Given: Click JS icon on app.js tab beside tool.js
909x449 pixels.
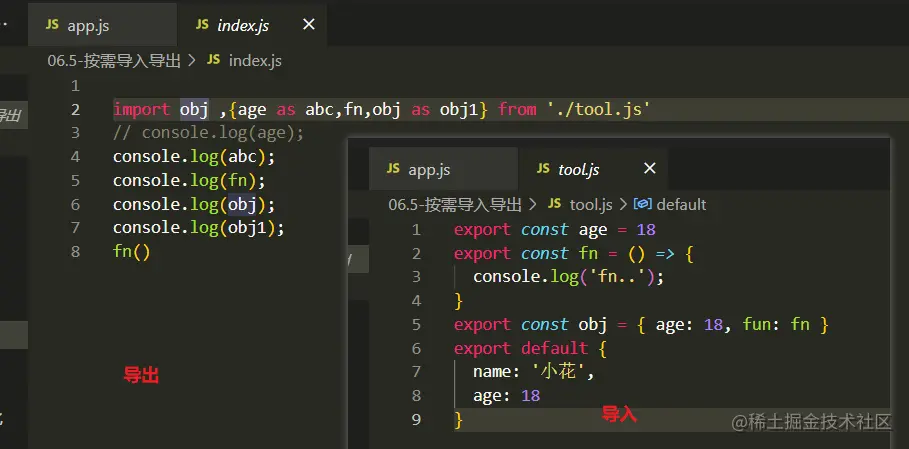Looking at the screenshot, I should [393, 169].
